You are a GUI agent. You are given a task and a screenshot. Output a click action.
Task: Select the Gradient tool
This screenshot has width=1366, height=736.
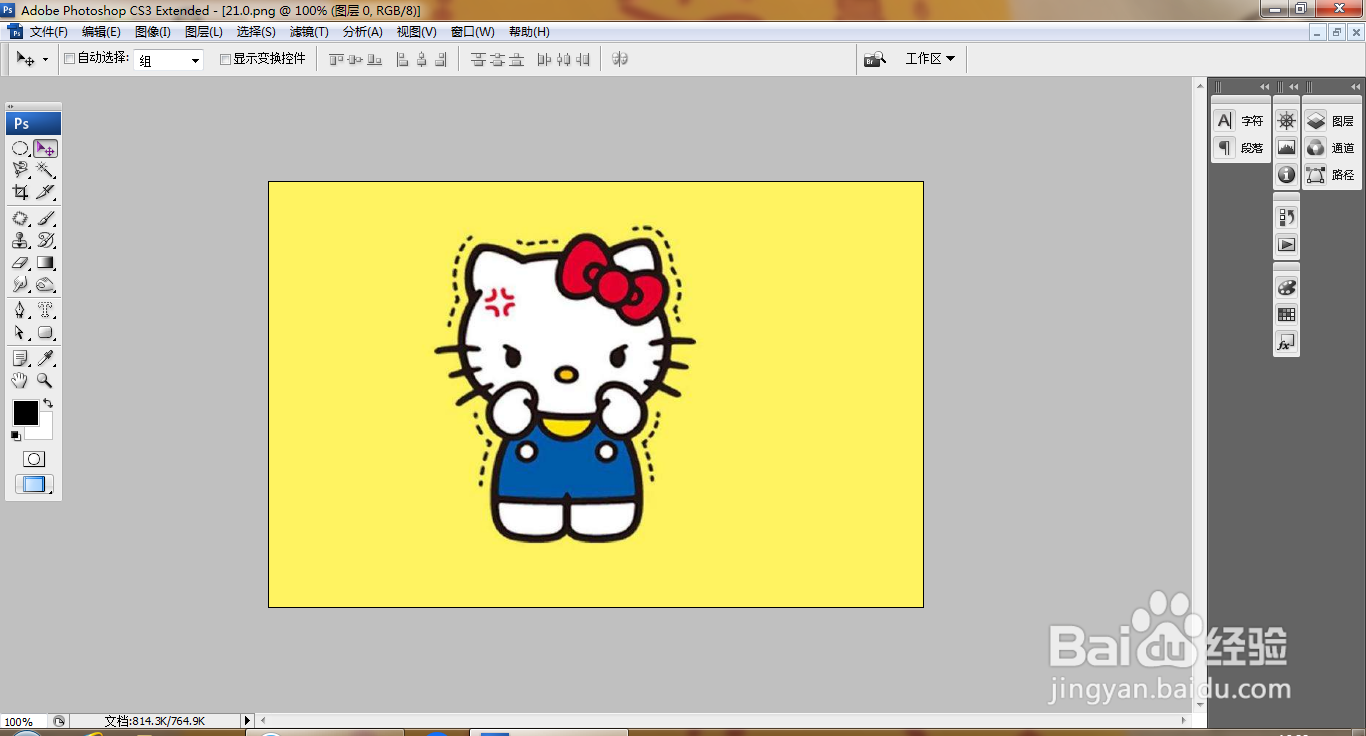click(46, 262)
